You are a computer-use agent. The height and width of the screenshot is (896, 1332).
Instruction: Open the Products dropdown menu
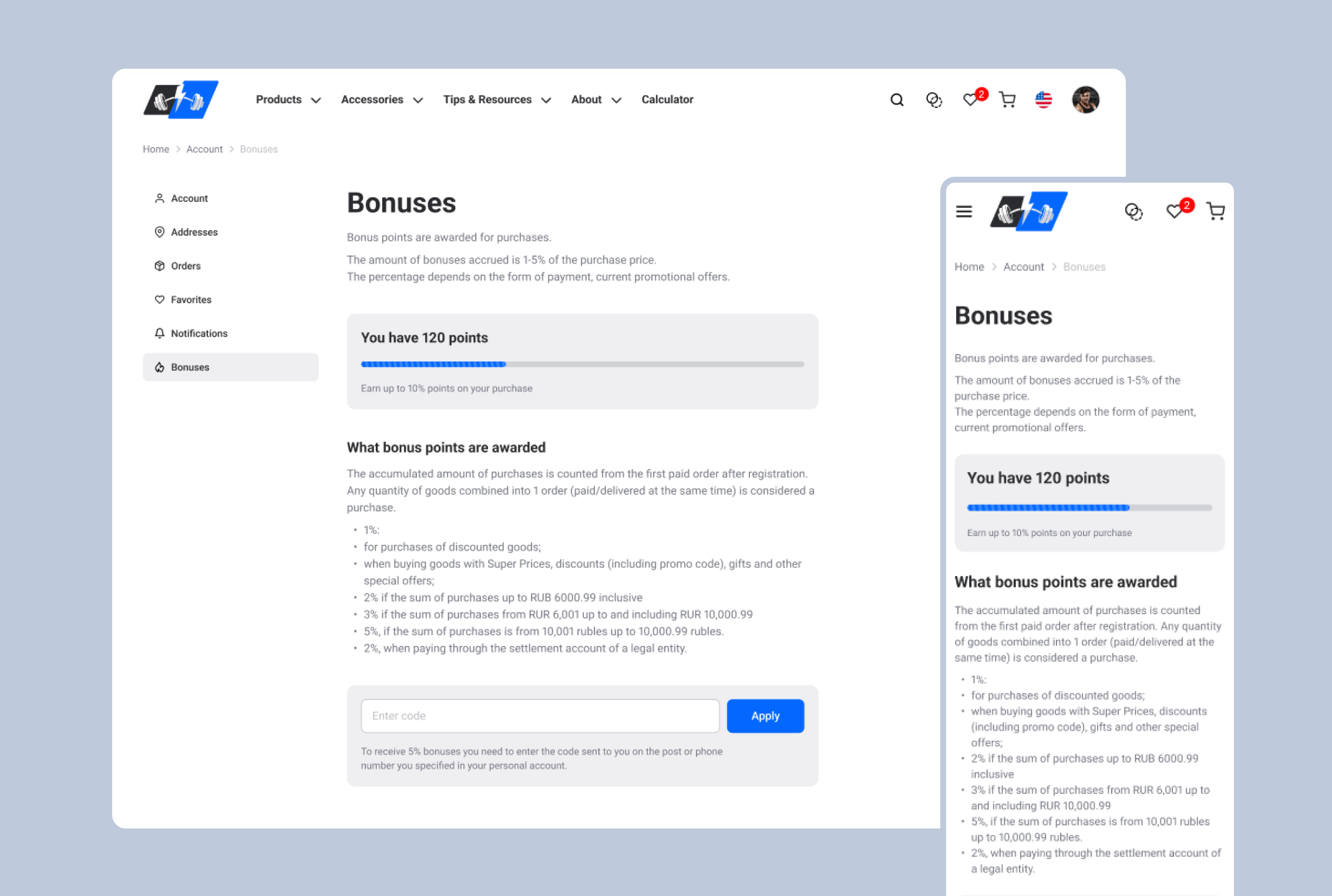(287, 99)
